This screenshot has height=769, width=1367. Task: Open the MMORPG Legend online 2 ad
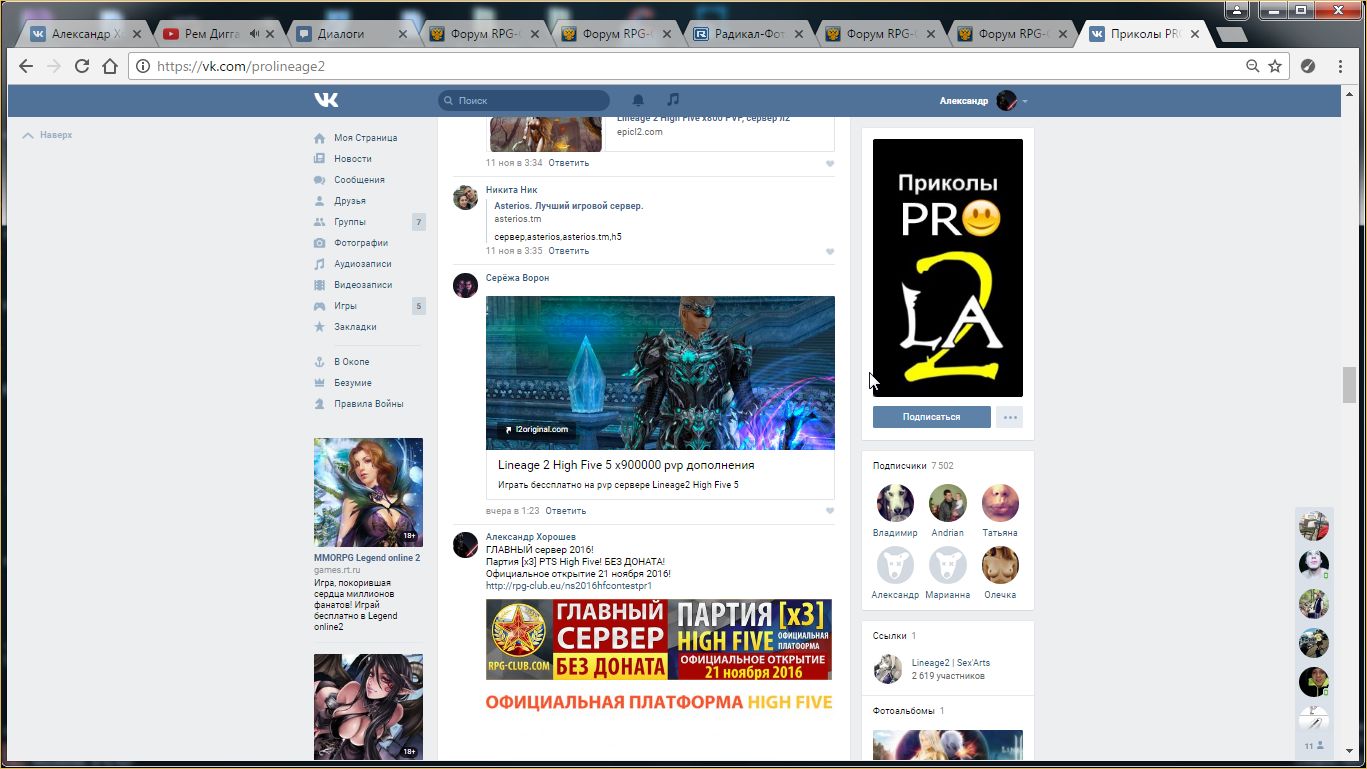pyautogui.click(x=368, y=492)
